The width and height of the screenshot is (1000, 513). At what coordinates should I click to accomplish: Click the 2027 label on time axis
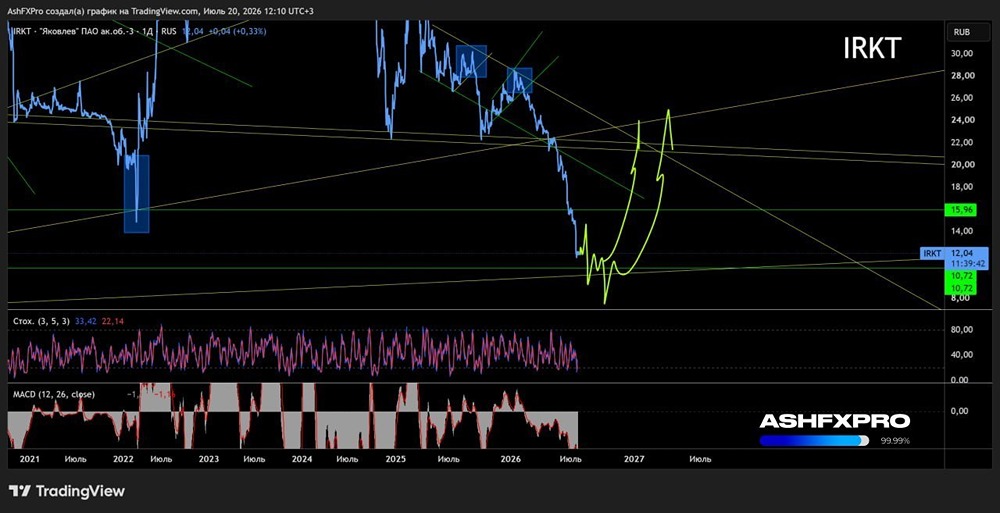pos(634,459)
